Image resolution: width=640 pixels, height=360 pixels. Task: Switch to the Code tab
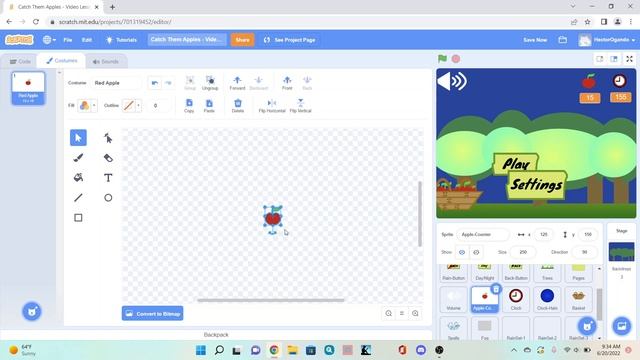[x=20, y=62]
